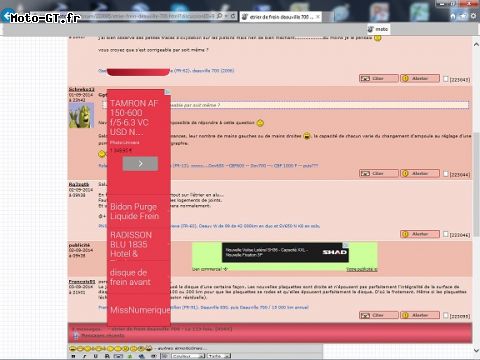Apply underline with the U editor icon
This screenshot has height=360, width=480.
pyautogui.click(x=96, y=356)
